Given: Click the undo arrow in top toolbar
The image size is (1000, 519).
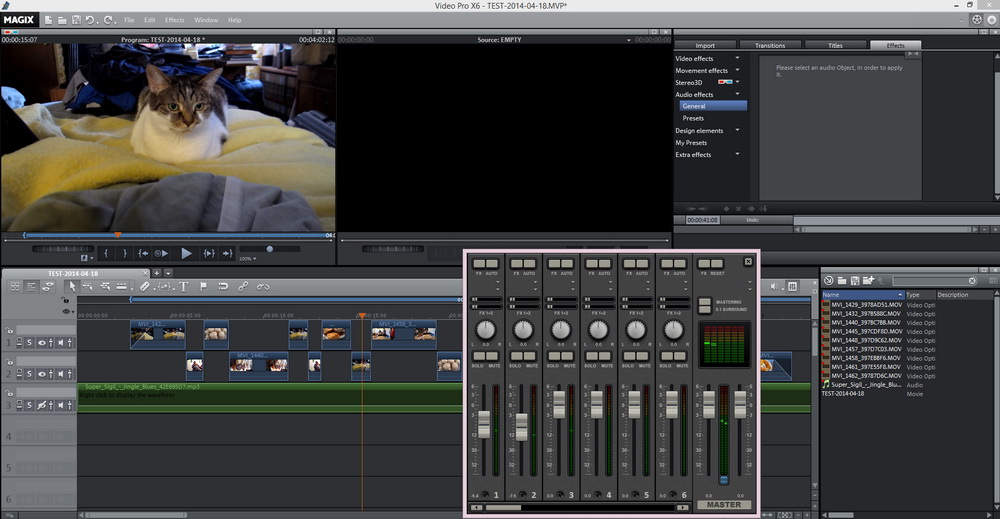Looking at the screenshot, I should click(90, 20).
